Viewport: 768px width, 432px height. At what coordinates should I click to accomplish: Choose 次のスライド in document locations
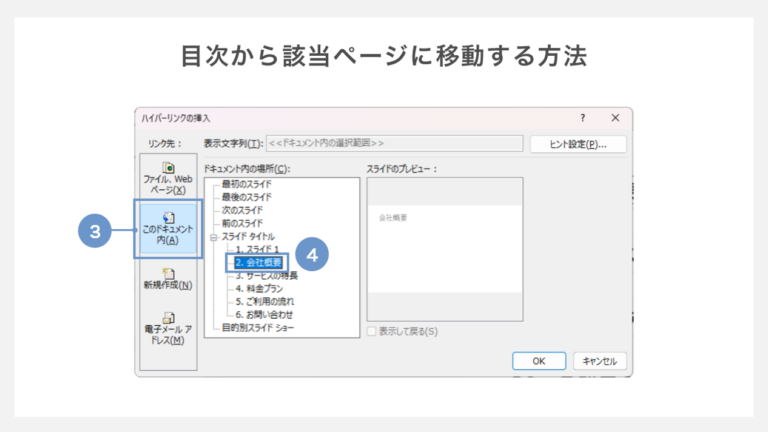[x=243, y=210]
